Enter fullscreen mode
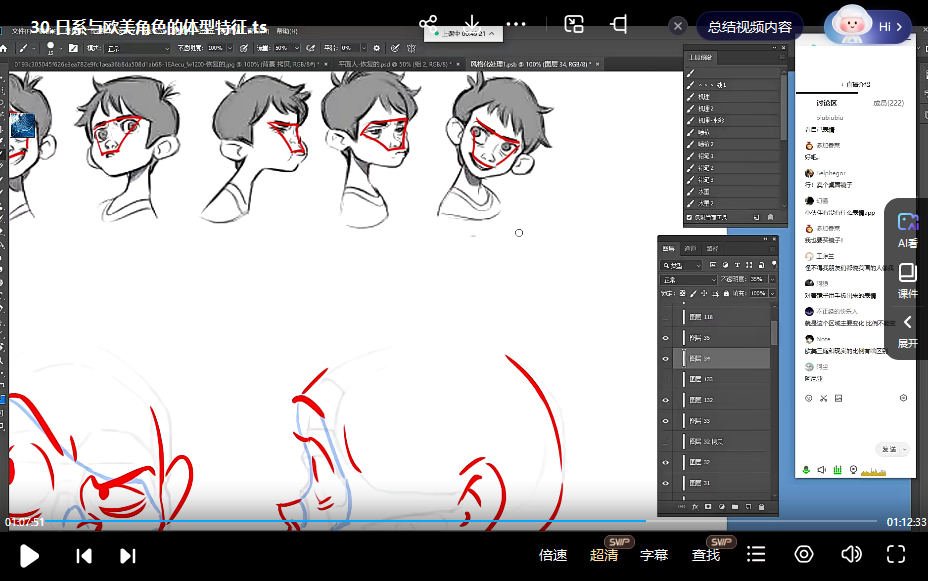This screenshot has height=581, width=928. click(x=896, y=554)
